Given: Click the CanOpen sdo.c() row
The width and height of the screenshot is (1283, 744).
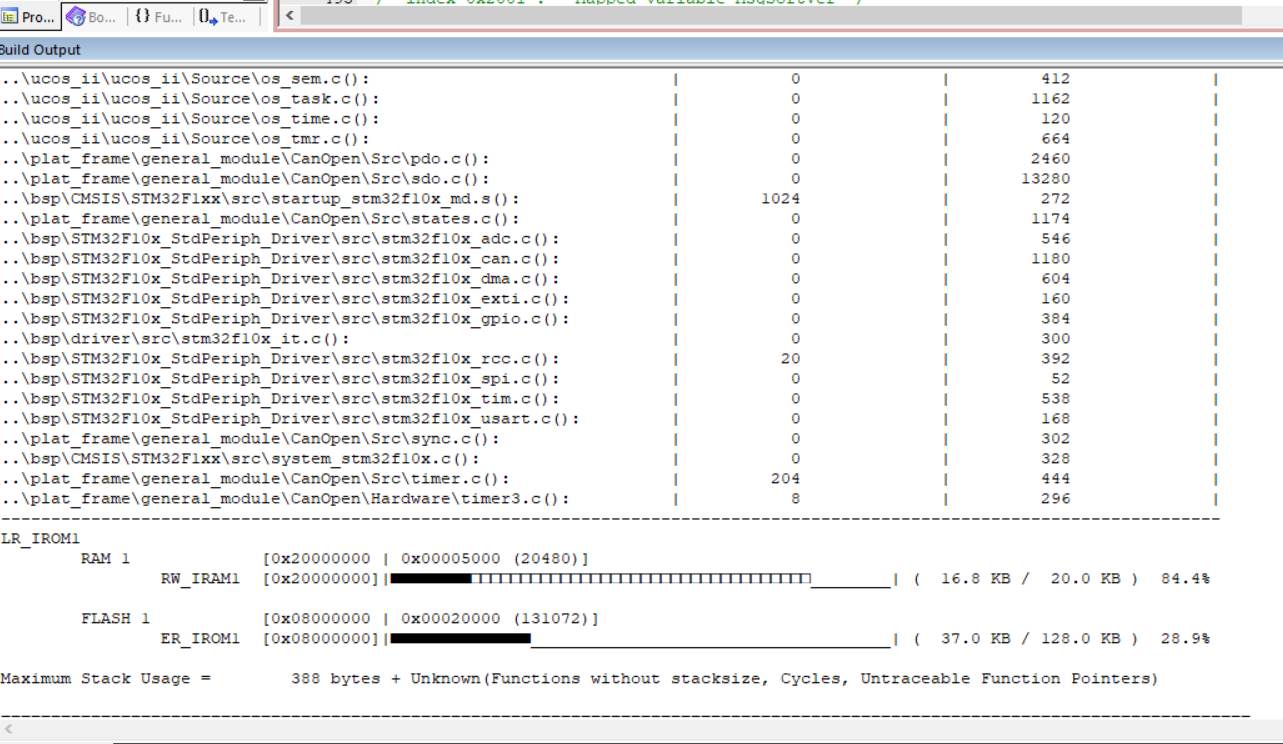Looking at the screenshot, I should tap(608, 178).
